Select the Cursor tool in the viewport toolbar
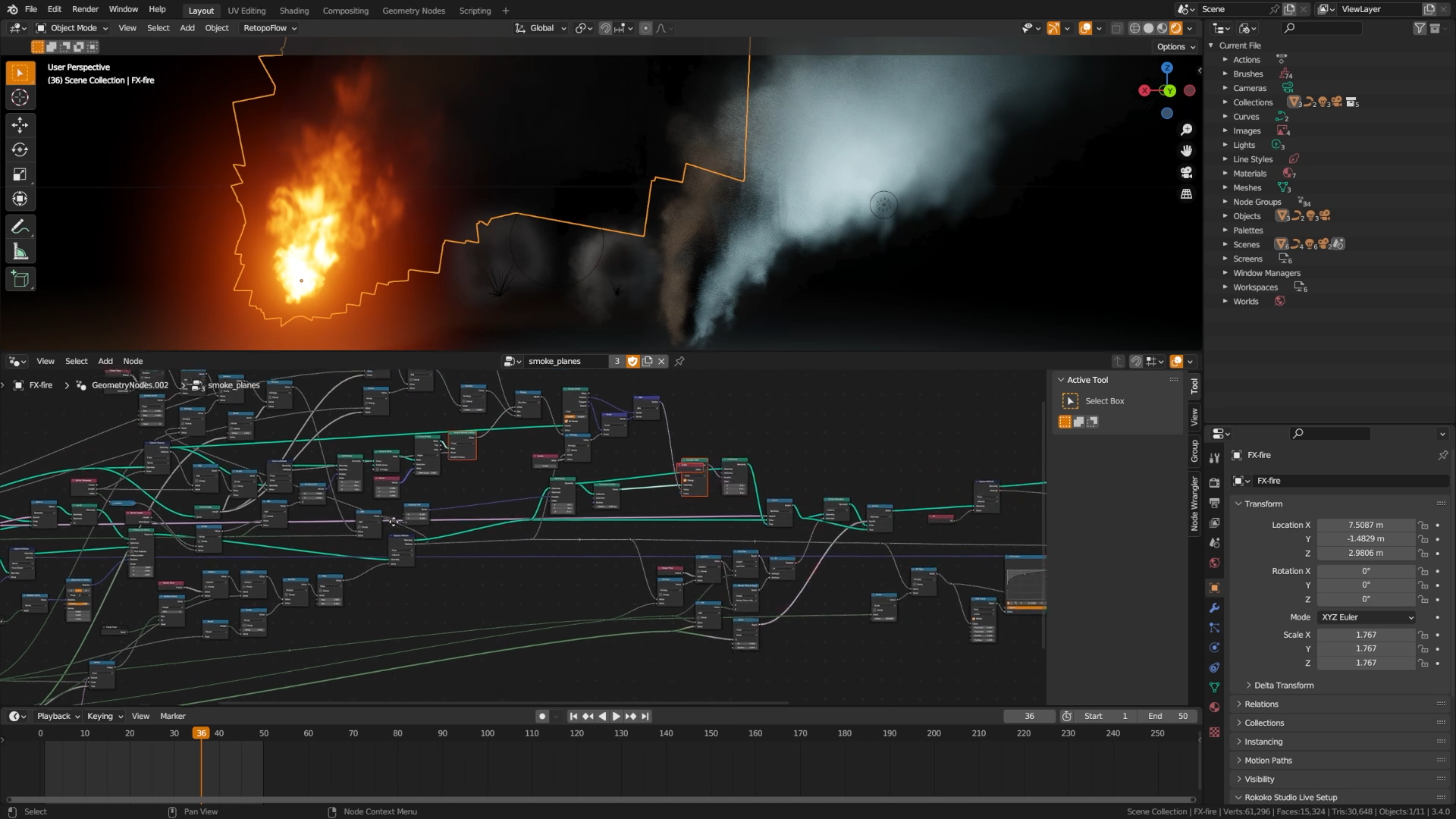This screenshot has width=1456, height=819. click(20, 97)
